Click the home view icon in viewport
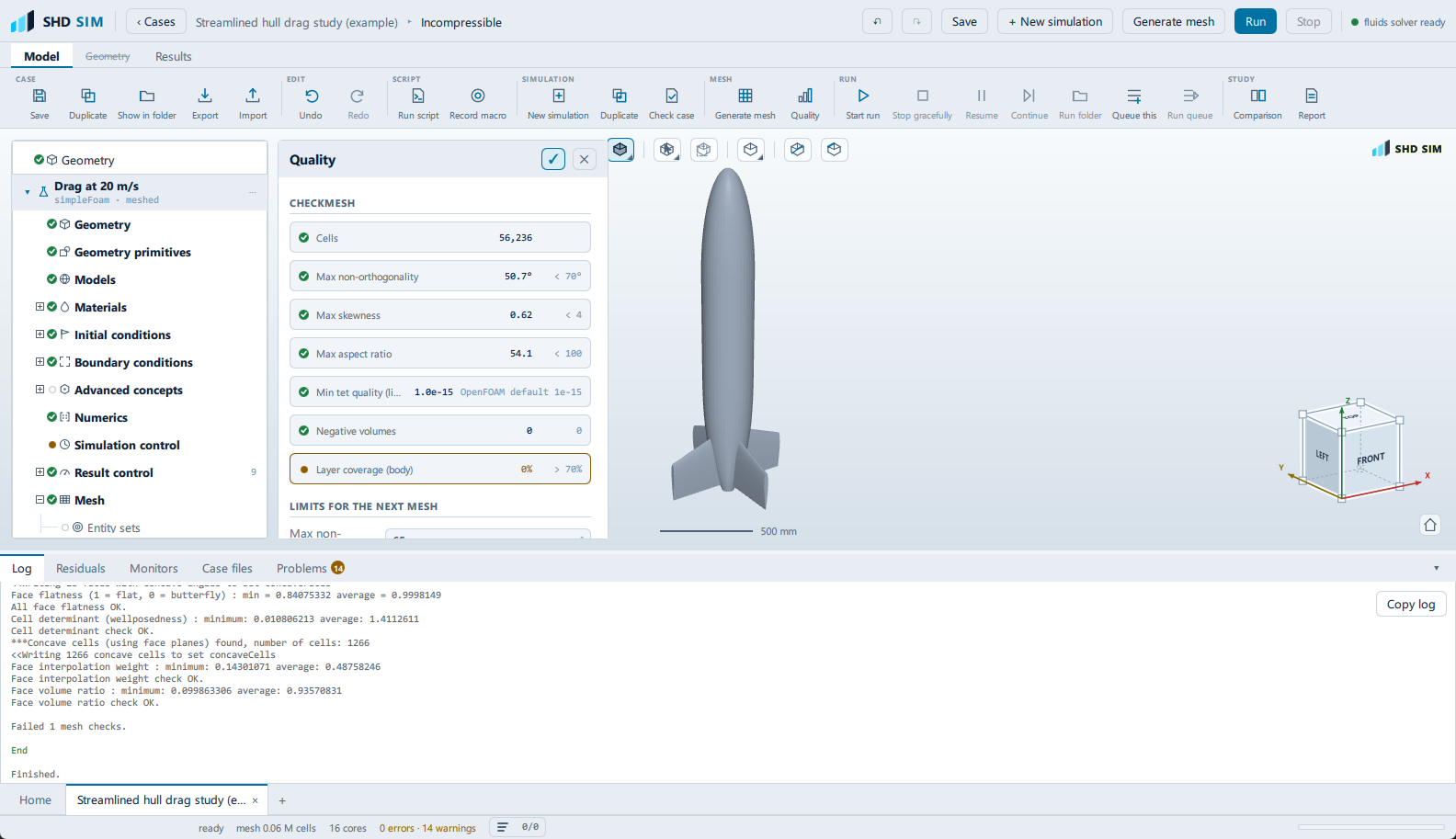 pyautogui.click(x=1430, y=525)
